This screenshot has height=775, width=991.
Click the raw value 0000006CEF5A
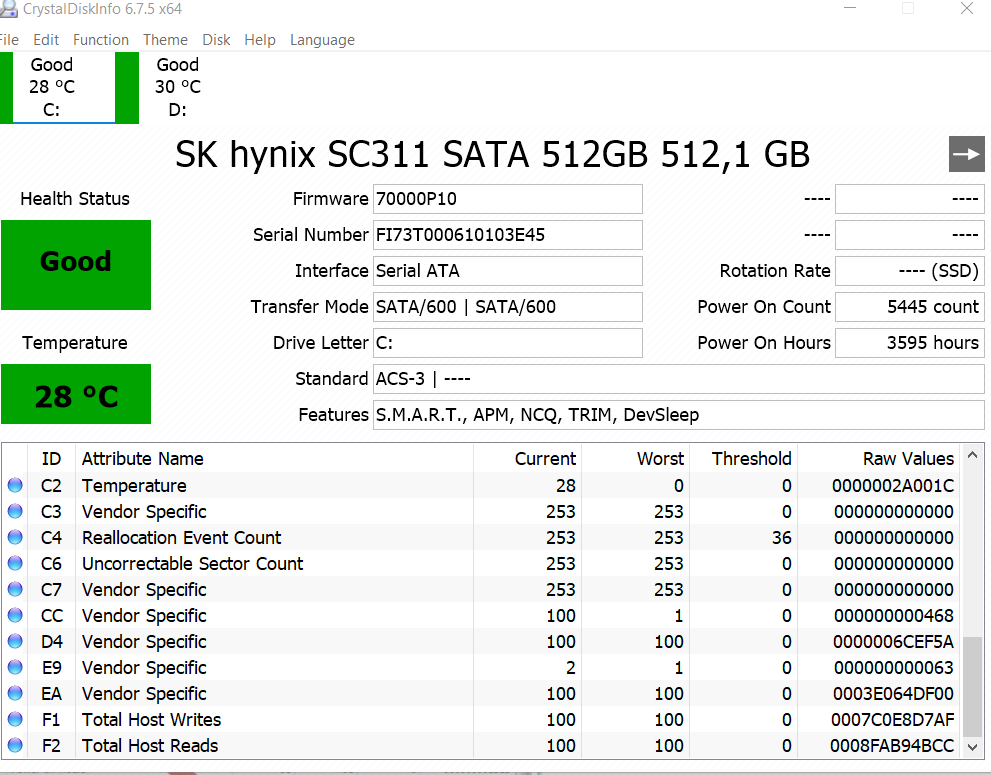893,642
